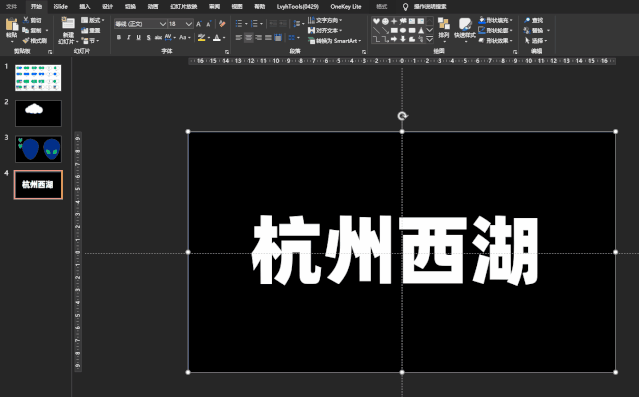639x397 pixels.
Task: Click the Arrange icon
Action: tap(444, 24)
